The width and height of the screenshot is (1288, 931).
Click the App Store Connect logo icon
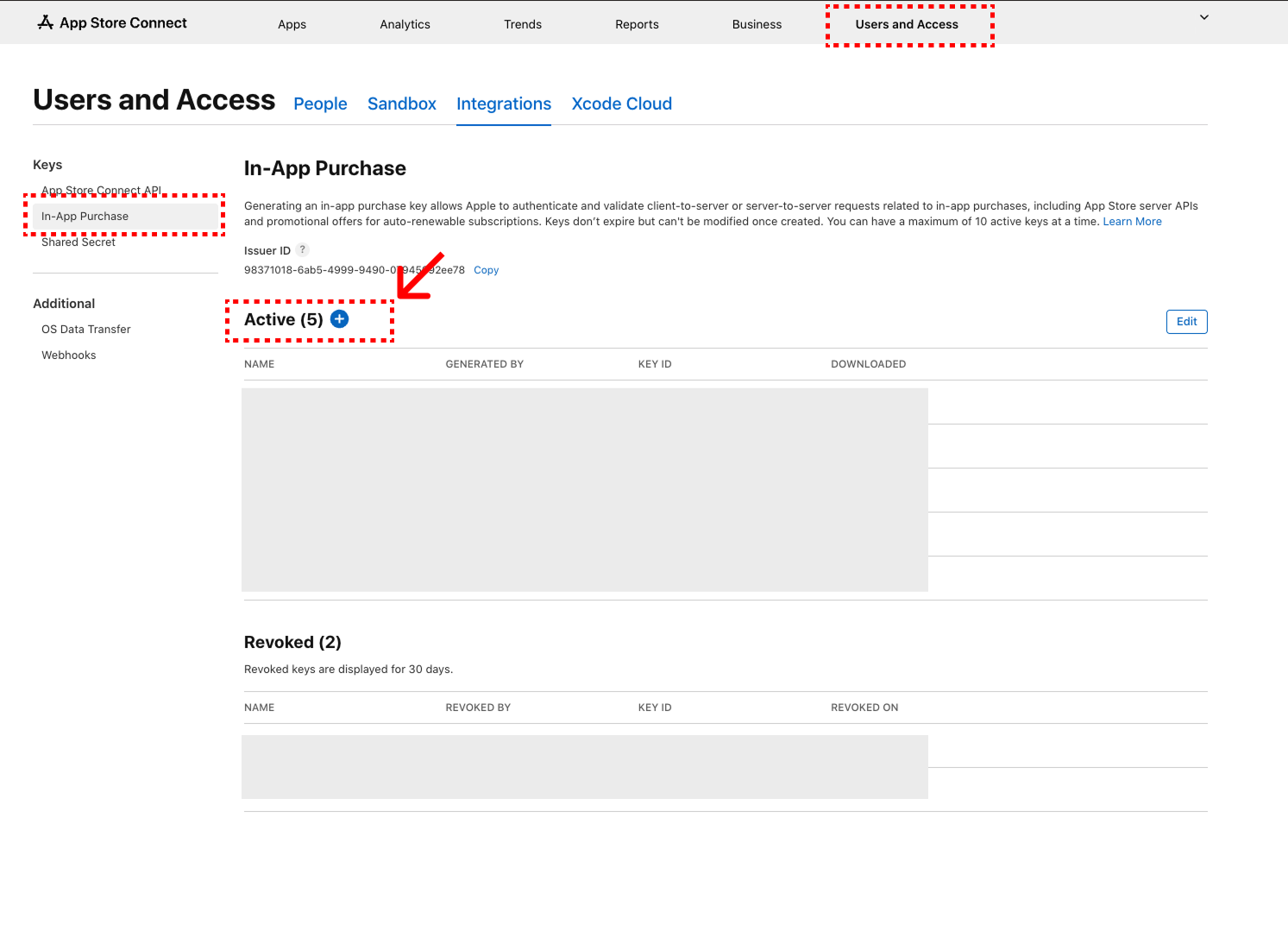[x=46, y=22]
